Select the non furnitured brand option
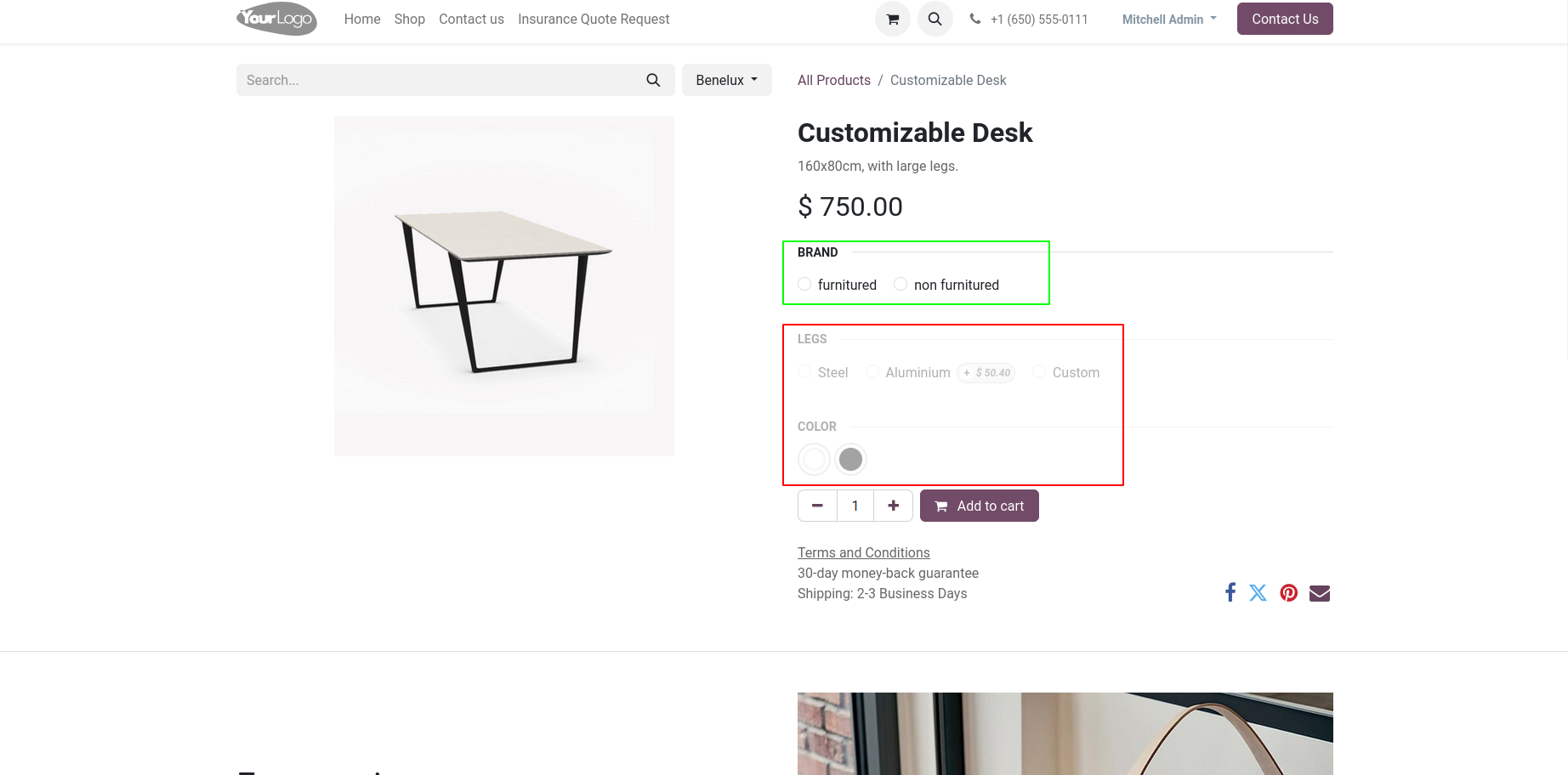The image size is (1568, 775). pos(900,284)
